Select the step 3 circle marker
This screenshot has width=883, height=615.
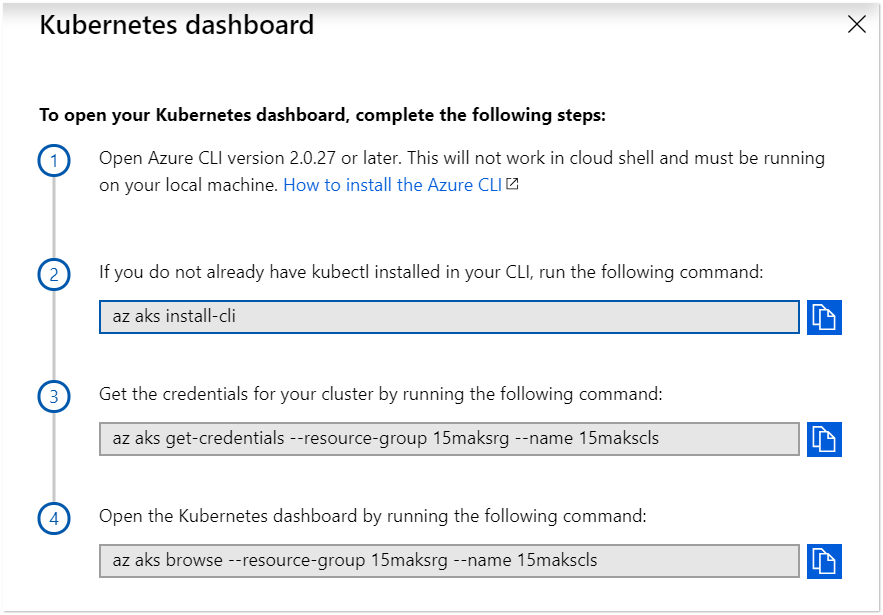pos(54,397)
